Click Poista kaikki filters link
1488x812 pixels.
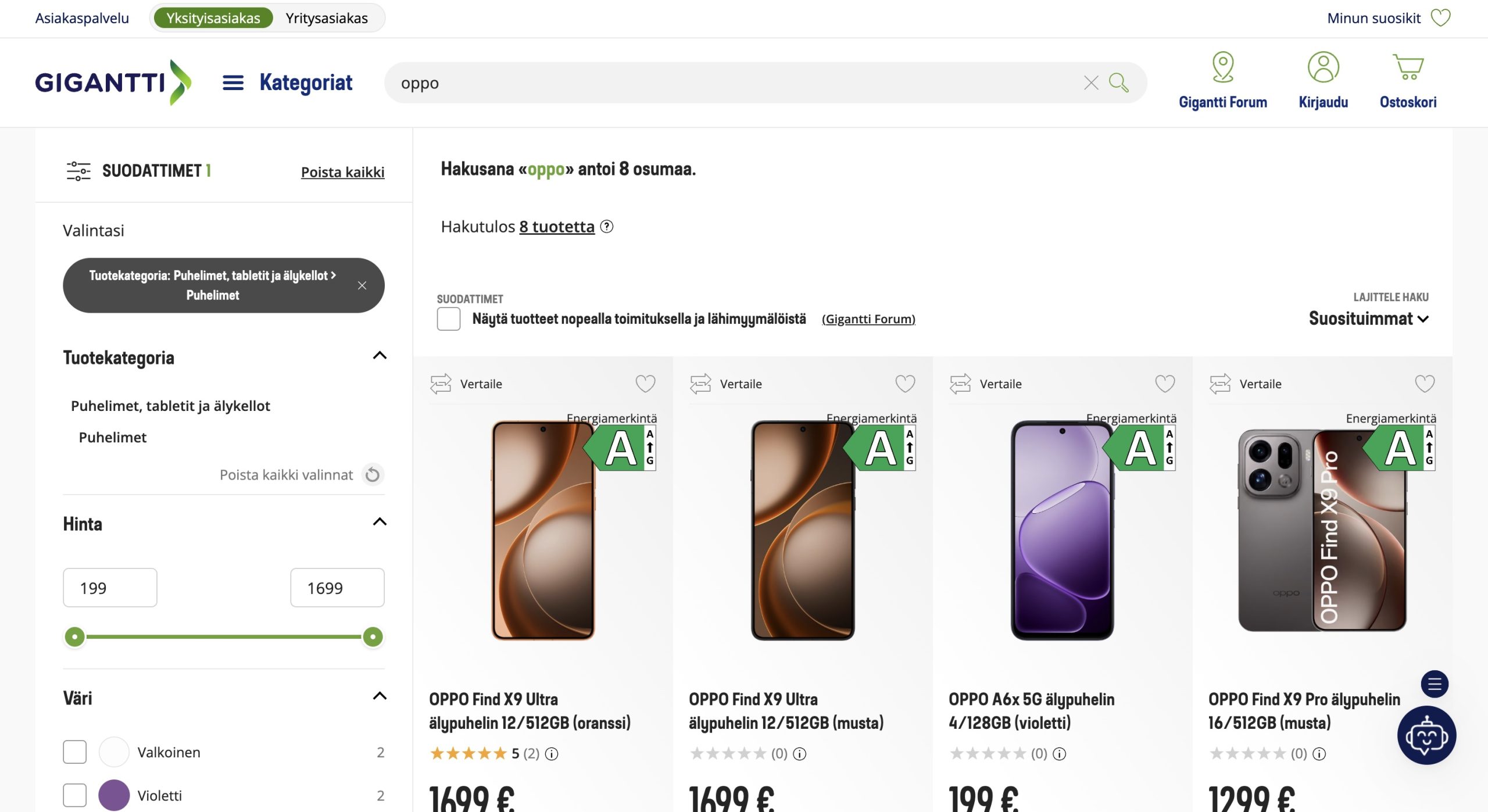click(x=342, y=172)
